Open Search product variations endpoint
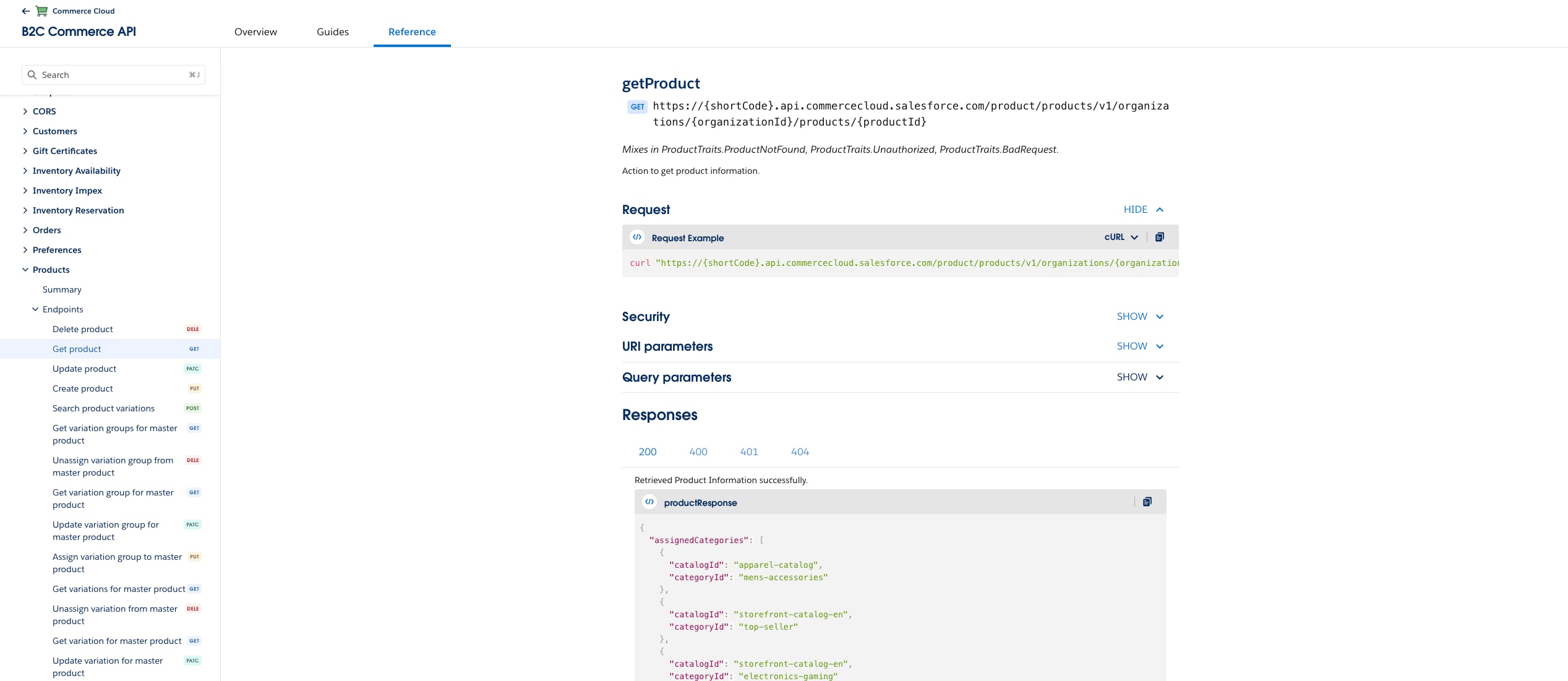 tap(103, 408)
